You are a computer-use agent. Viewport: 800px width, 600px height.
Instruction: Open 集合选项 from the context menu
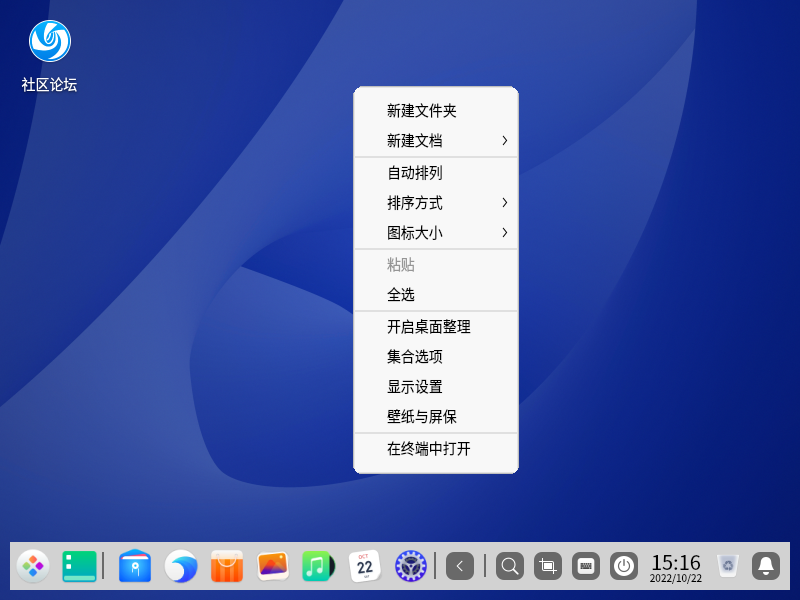pyautogui.click(x=436, y=357)
